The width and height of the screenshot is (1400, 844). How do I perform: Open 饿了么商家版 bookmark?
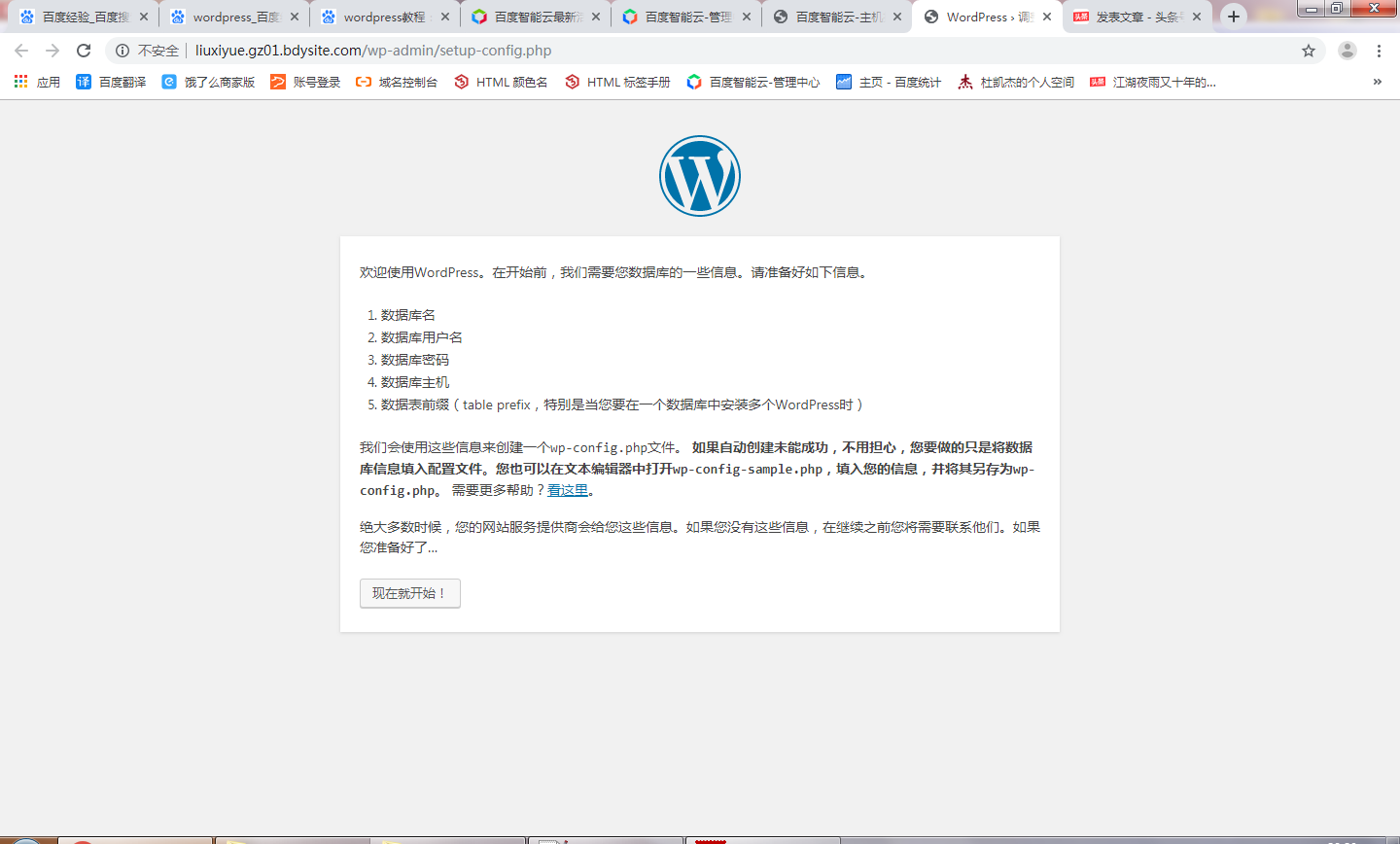pyautogui.click(x=208, y=83)
